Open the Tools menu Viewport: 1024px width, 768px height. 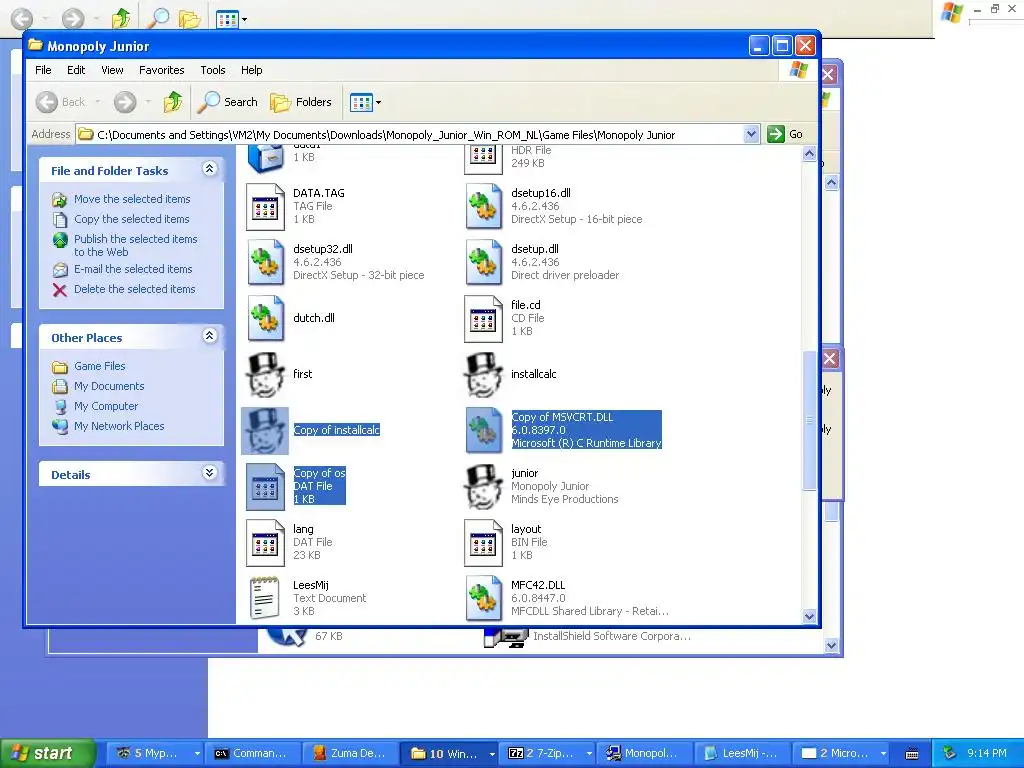(x=213, y=70)
